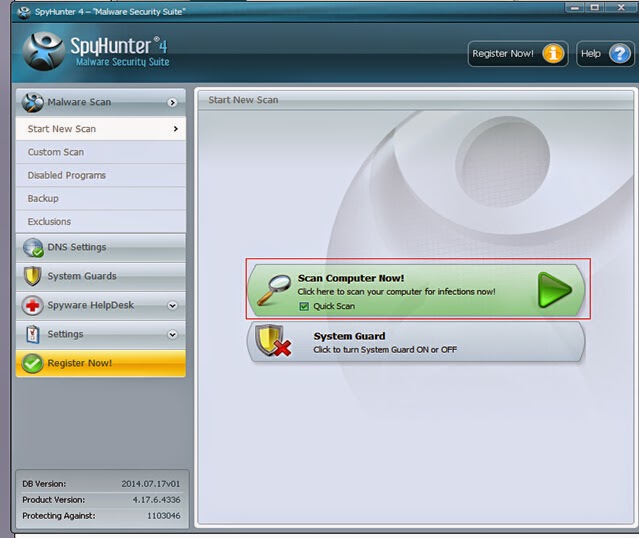Screen dimensions: 639x538
Task: Click Scan Computer Now! heading
Action: pos(351,278)
